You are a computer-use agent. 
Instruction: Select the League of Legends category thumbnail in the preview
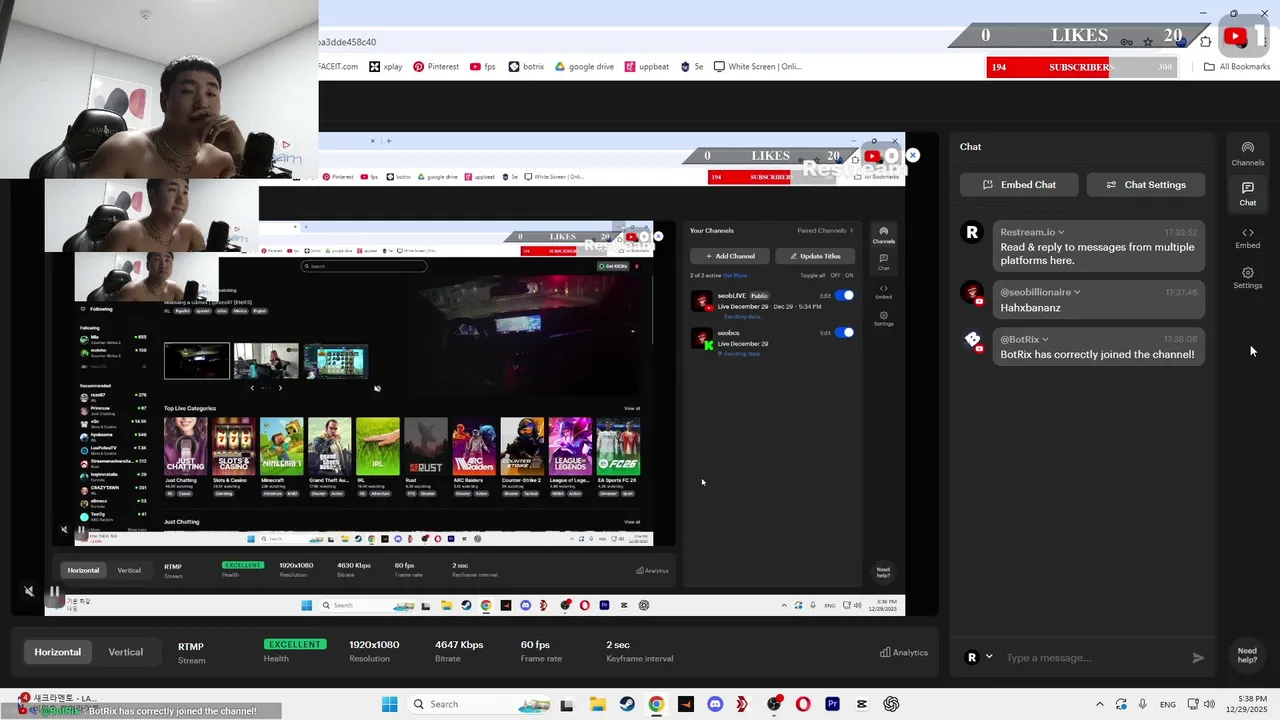pos(570,445)
